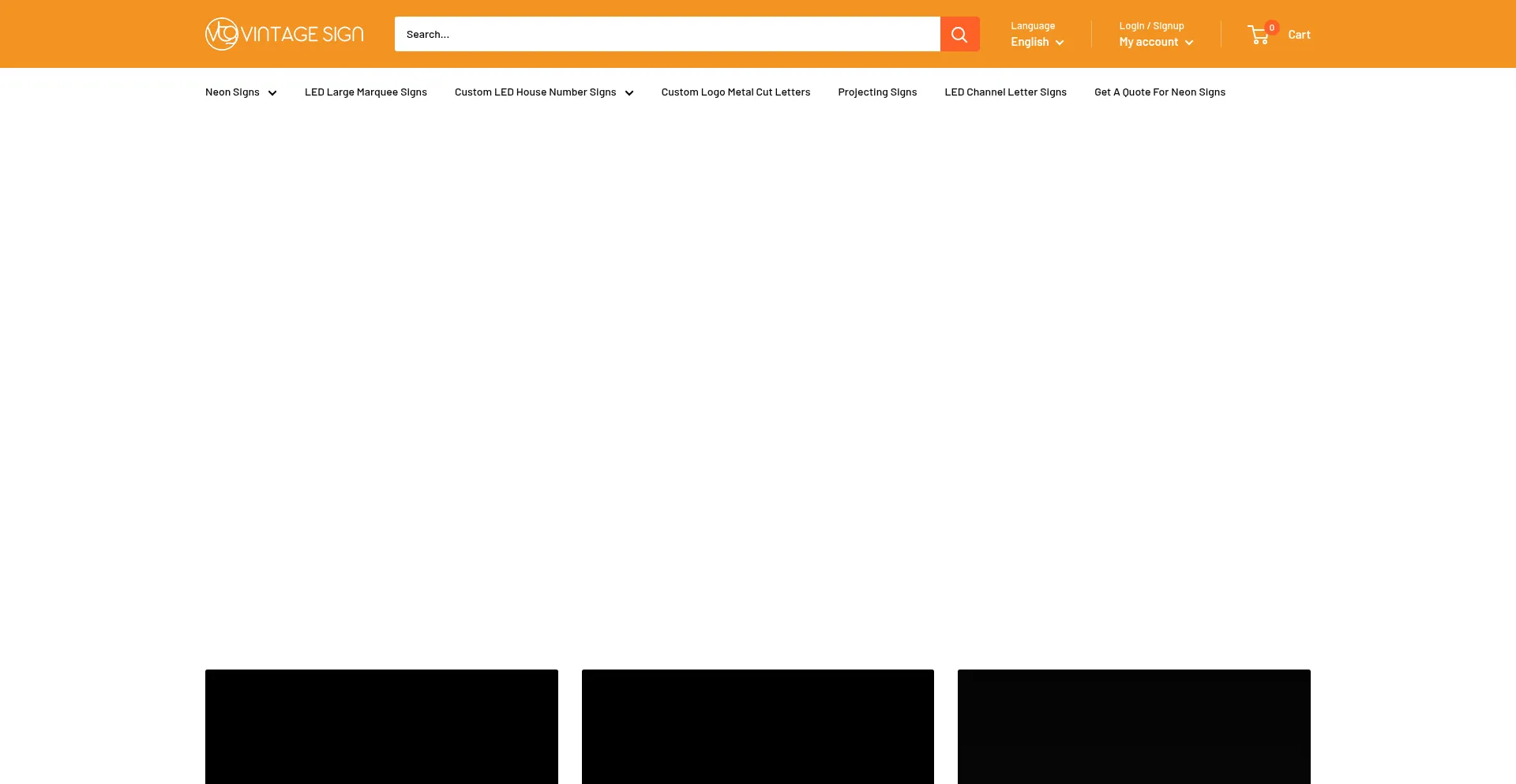The image size is (1516, 784).
Task: Click the middle black product thumbnail
Action: coord(758,726)
